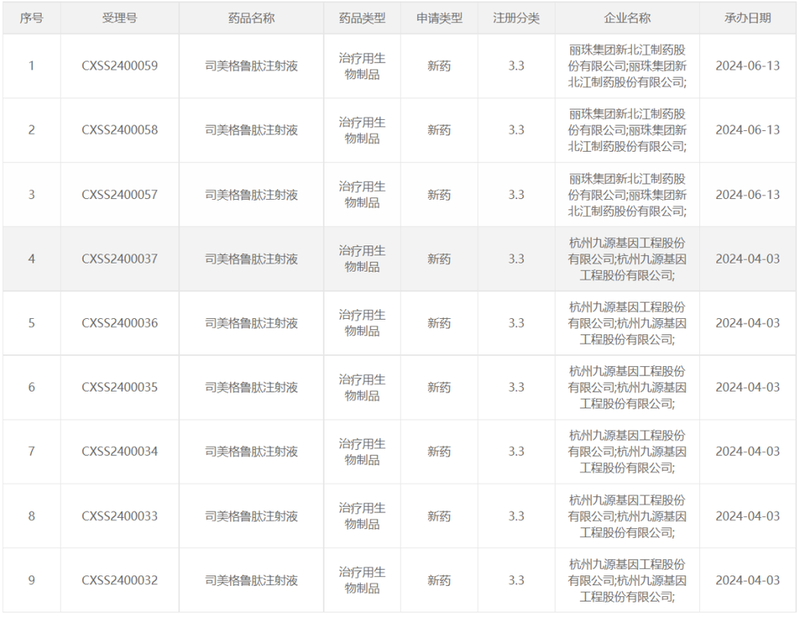Image resolution: width=800 pixels, height=617 pixels.
Task: Click the 承办日期 column header
Action: coord(748,18)
